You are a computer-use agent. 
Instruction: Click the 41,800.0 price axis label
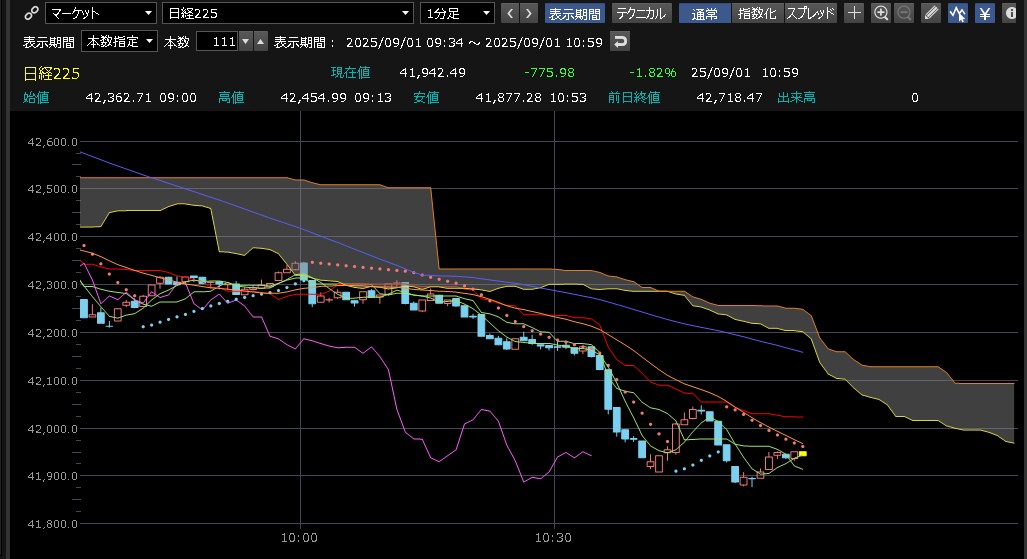(52, 524)
